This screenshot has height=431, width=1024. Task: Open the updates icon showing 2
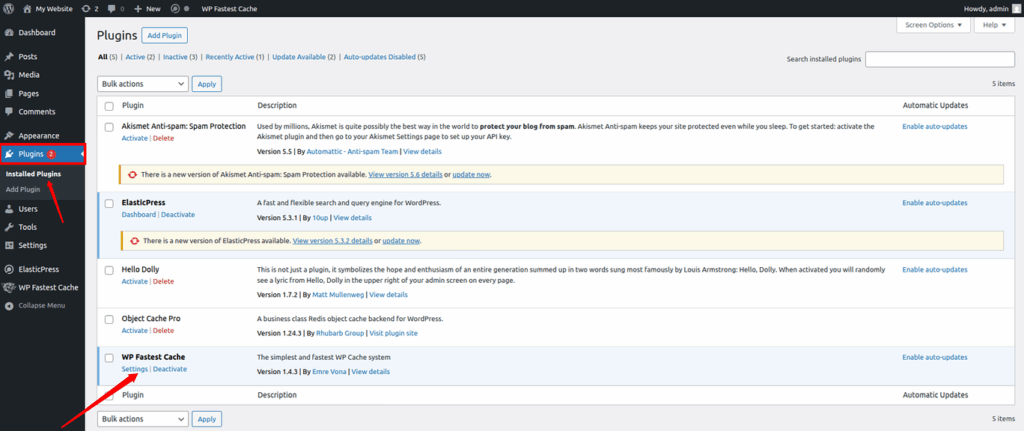pyautogui.click(x=90, y=9)
